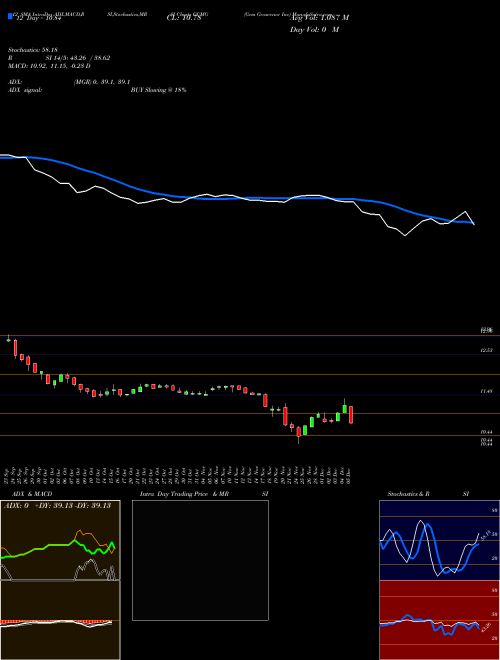Click the 'Intra Day Trading Price & MR' title

[185, 494]
